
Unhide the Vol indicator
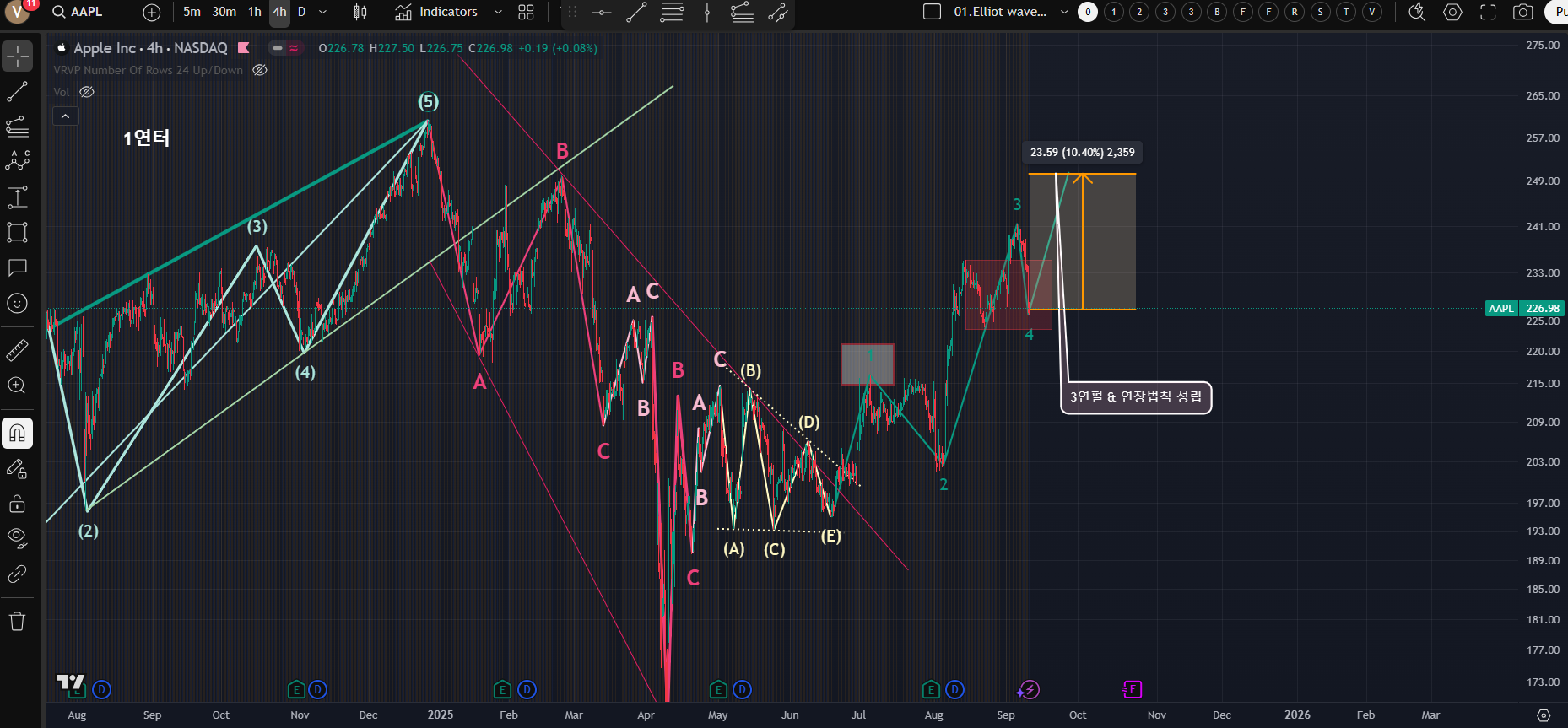coord(87,92)
